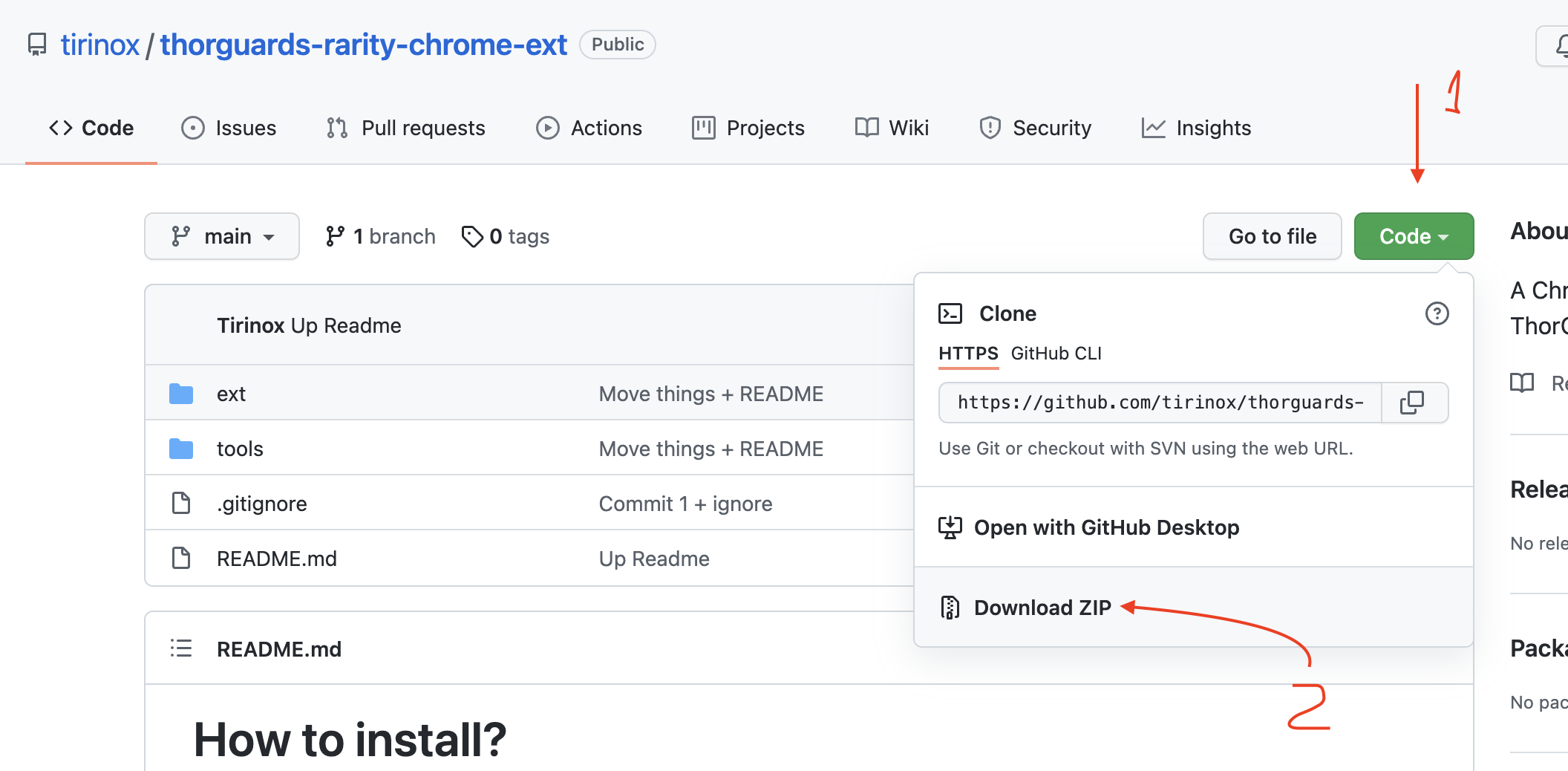The width and height of the screenshot is (1568, 771).
Task: Click the GitHub Desktop download icon
Action: 950,527
